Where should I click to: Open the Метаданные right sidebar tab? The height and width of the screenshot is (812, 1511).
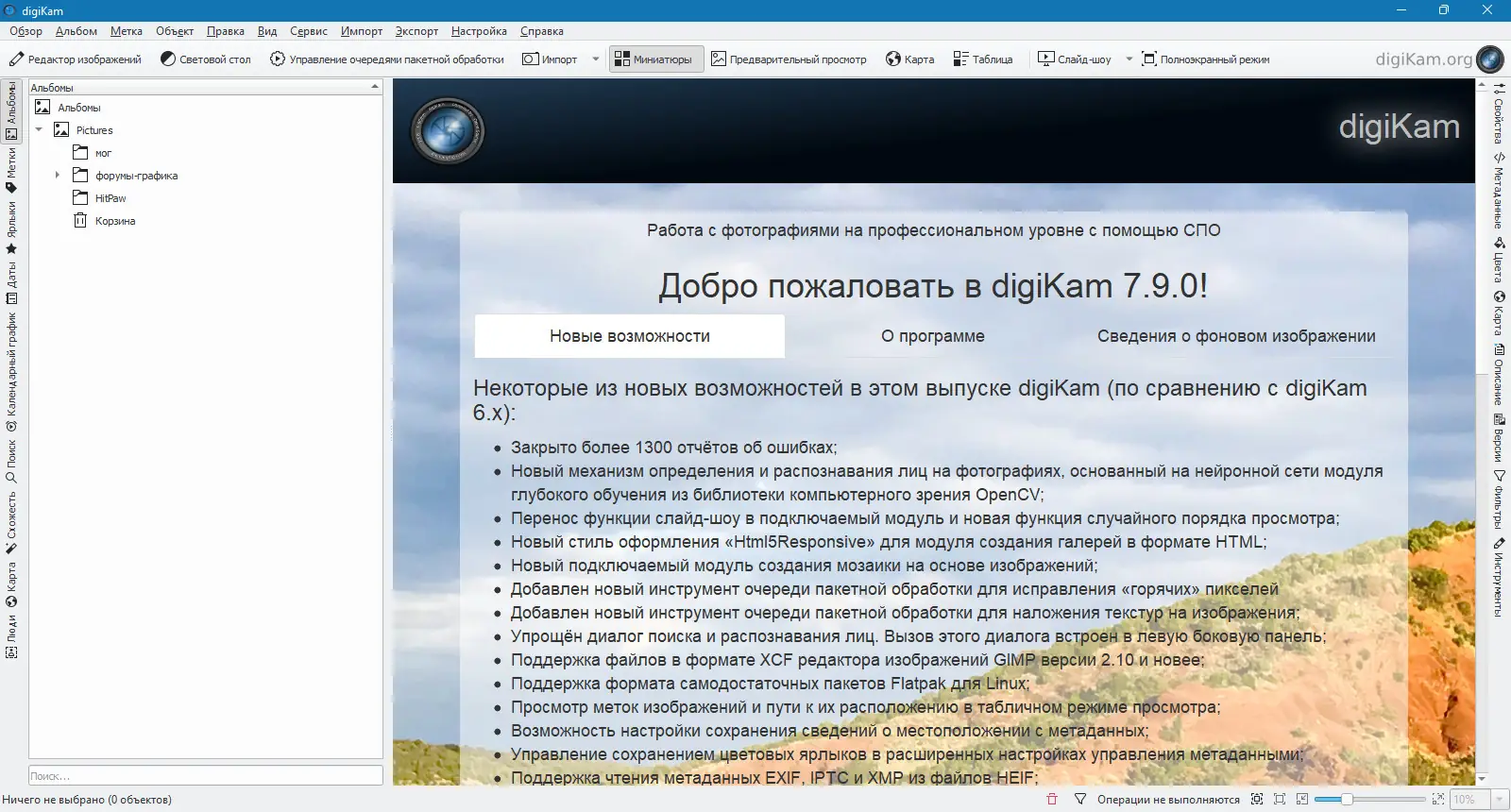point(1499,190)
